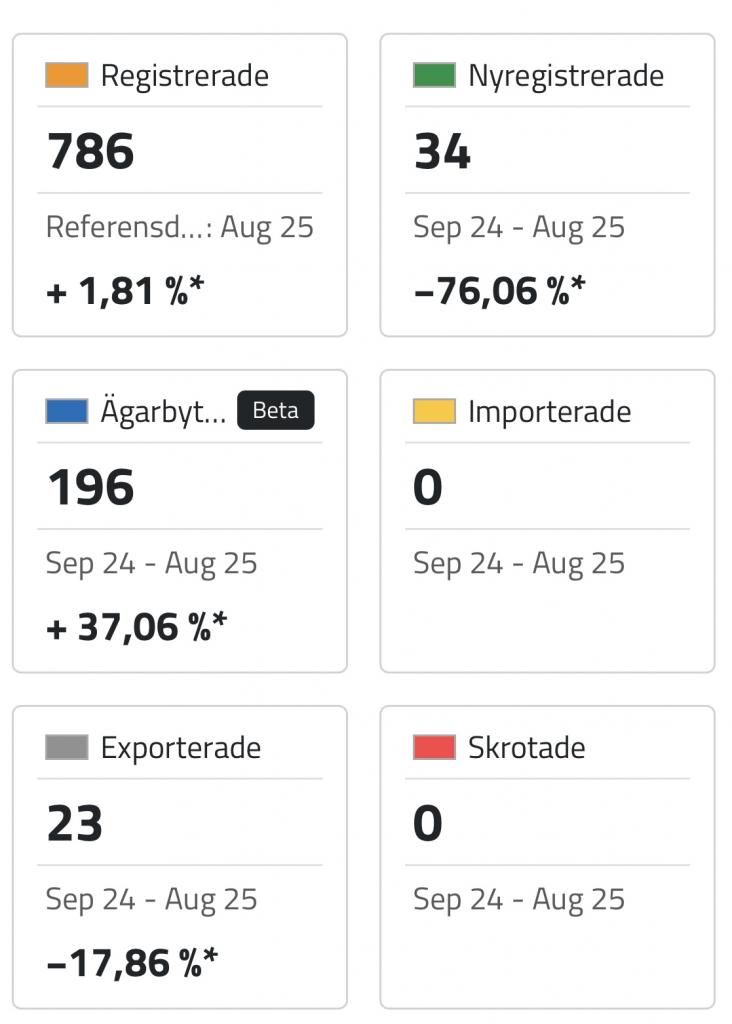Click the yellow Importerade color swatch
The image size is (732, 1024).
(x=434, y=411)
